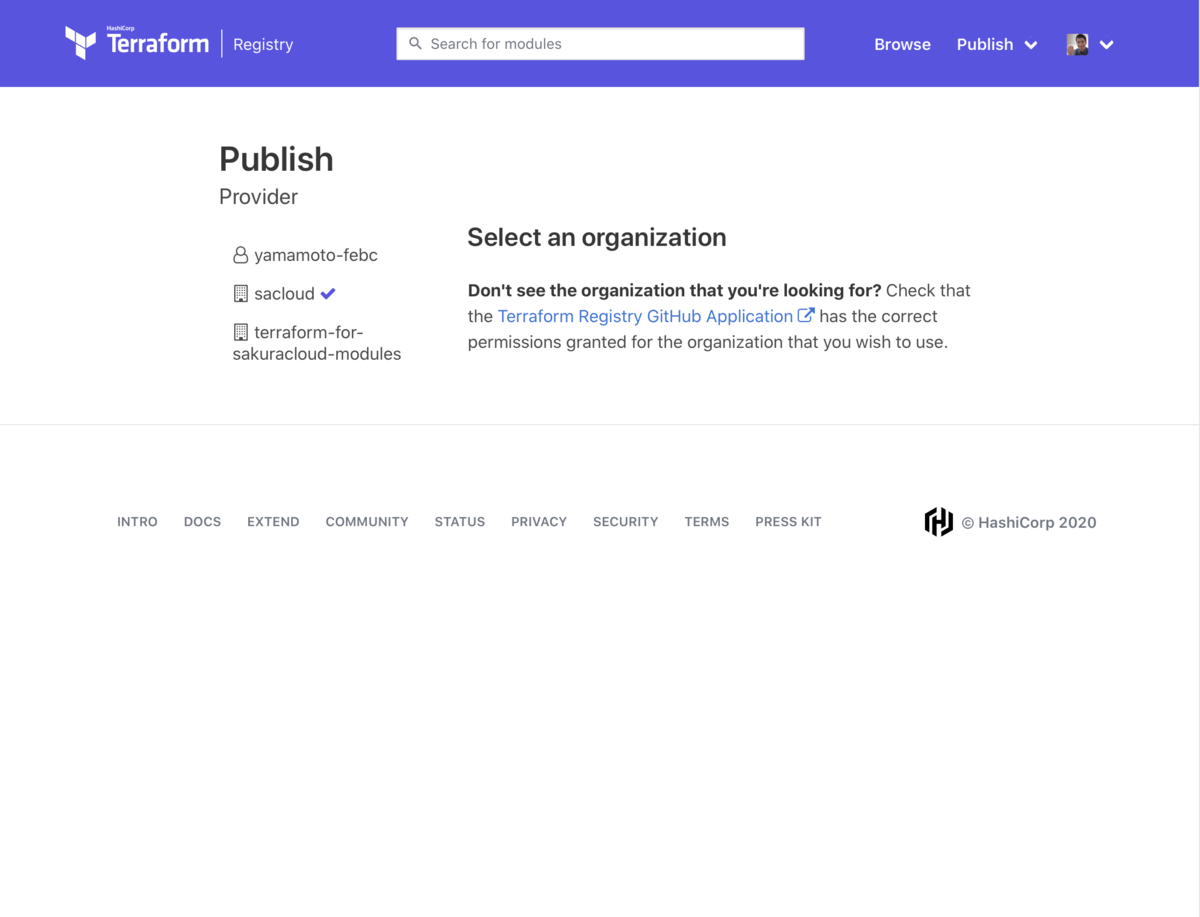The image size is (1200, 917).
Task: Open the Terraform Registry GitHub Application link
Action: pyautogui.click(x=645, y=316)
